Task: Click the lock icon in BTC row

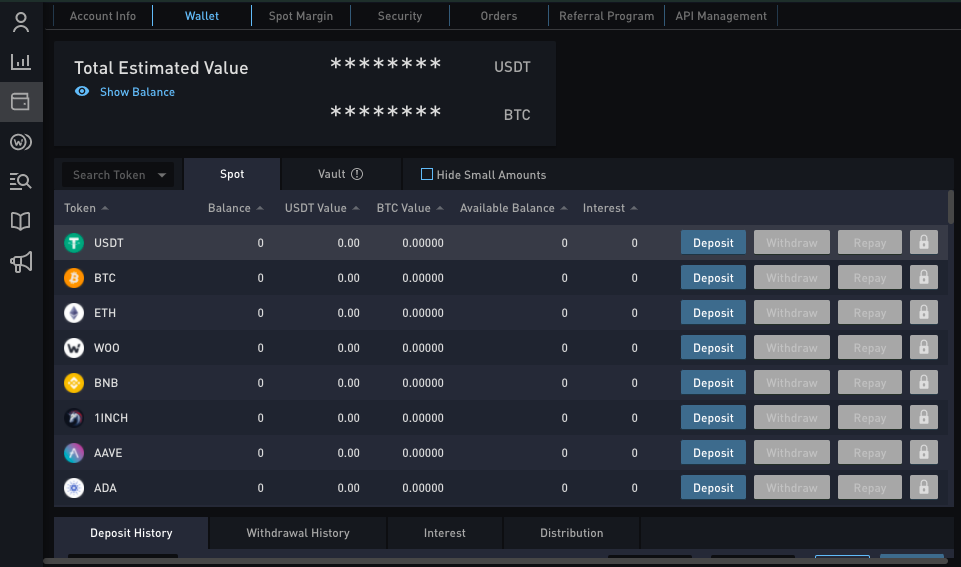Action: (924, 277)
